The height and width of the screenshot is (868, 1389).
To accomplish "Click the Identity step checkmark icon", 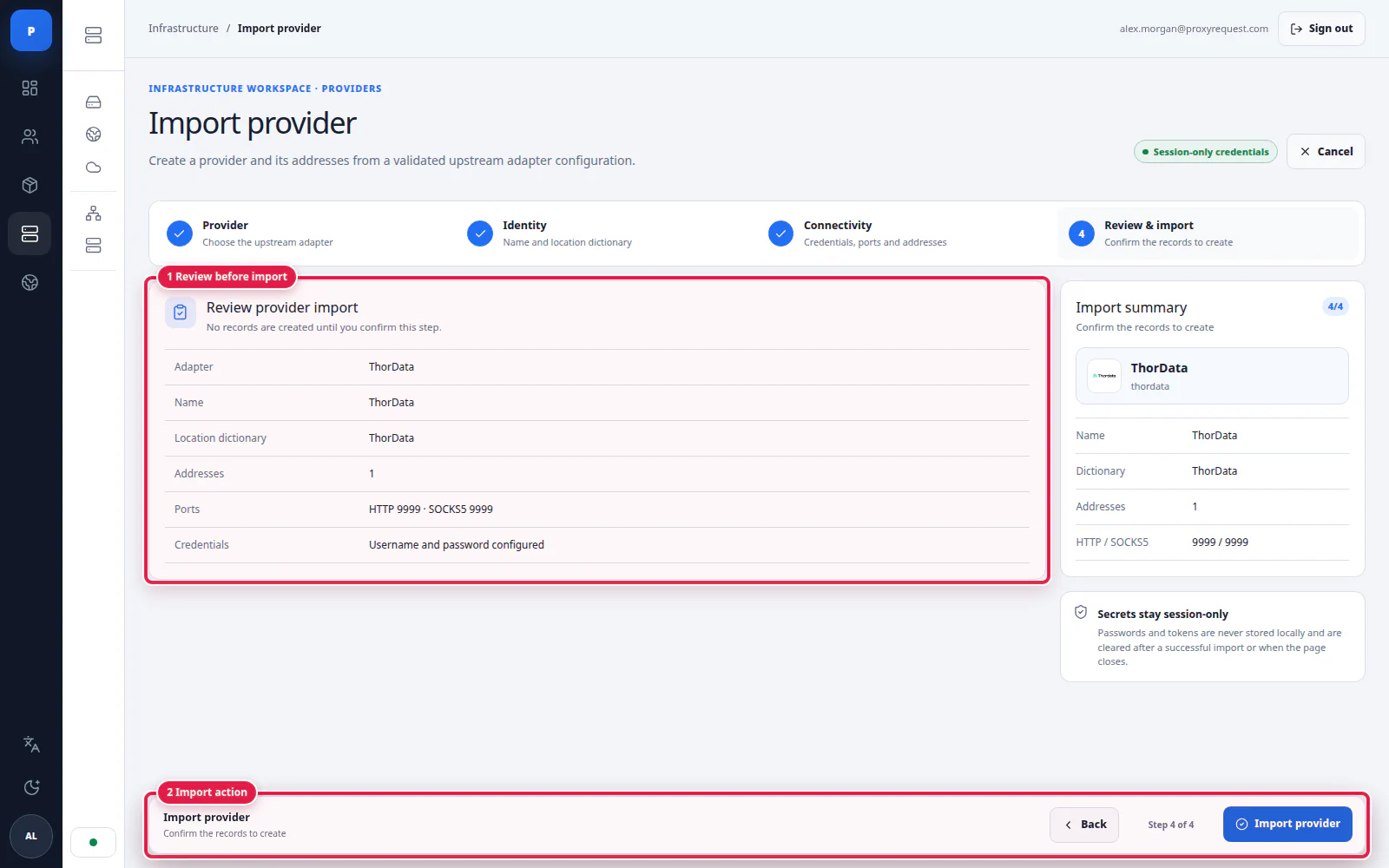I will click(x=480, y=233).
